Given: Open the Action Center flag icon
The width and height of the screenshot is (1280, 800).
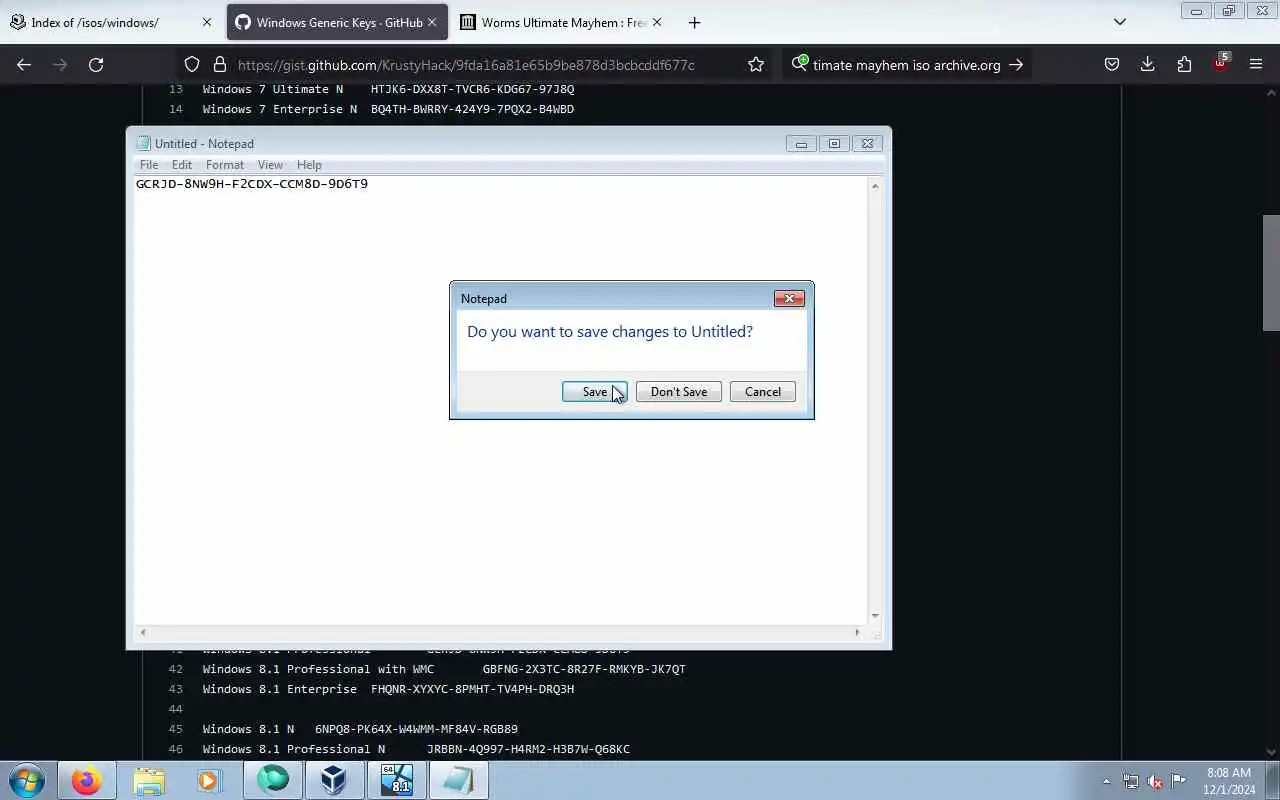Looking at the screenshot, I should point(1179,781).
